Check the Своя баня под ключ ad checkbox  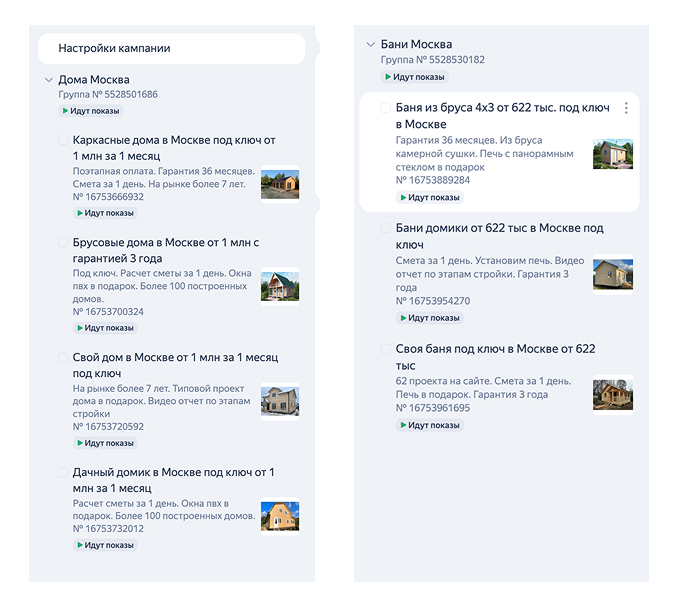385,349
